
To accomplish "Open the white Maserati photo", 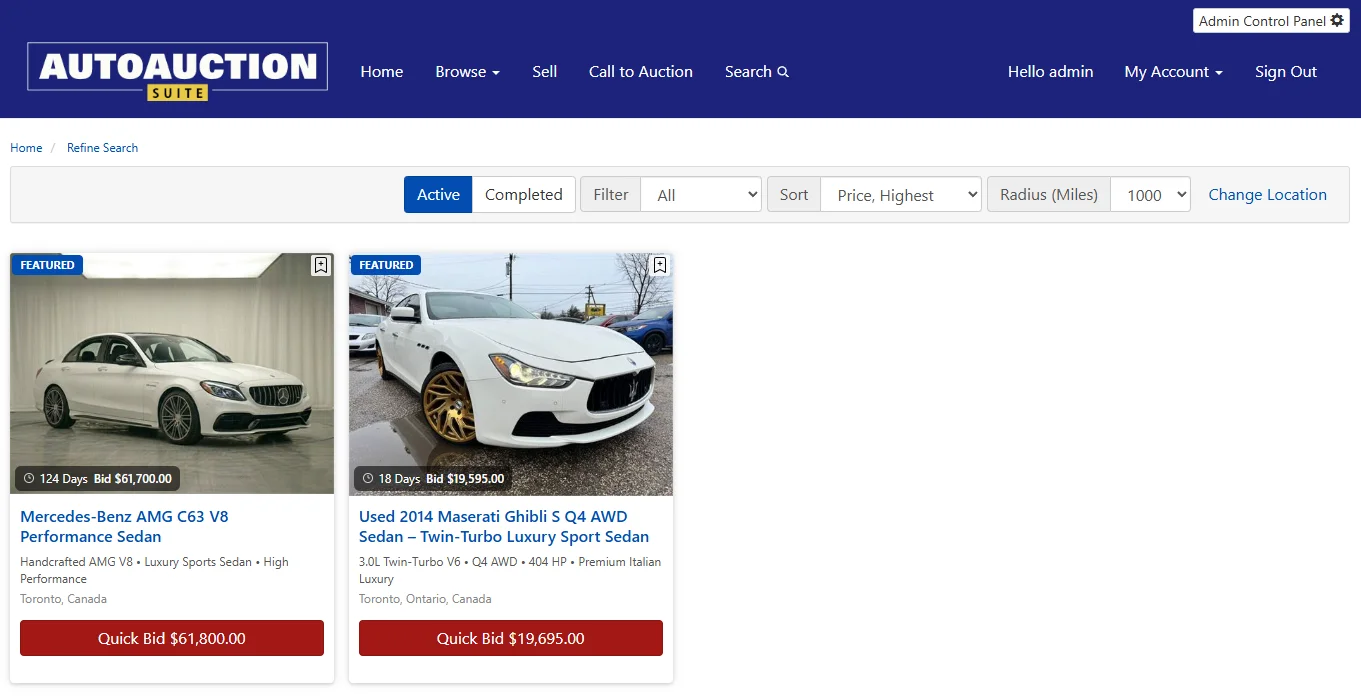I will click(x=511, y=374).
